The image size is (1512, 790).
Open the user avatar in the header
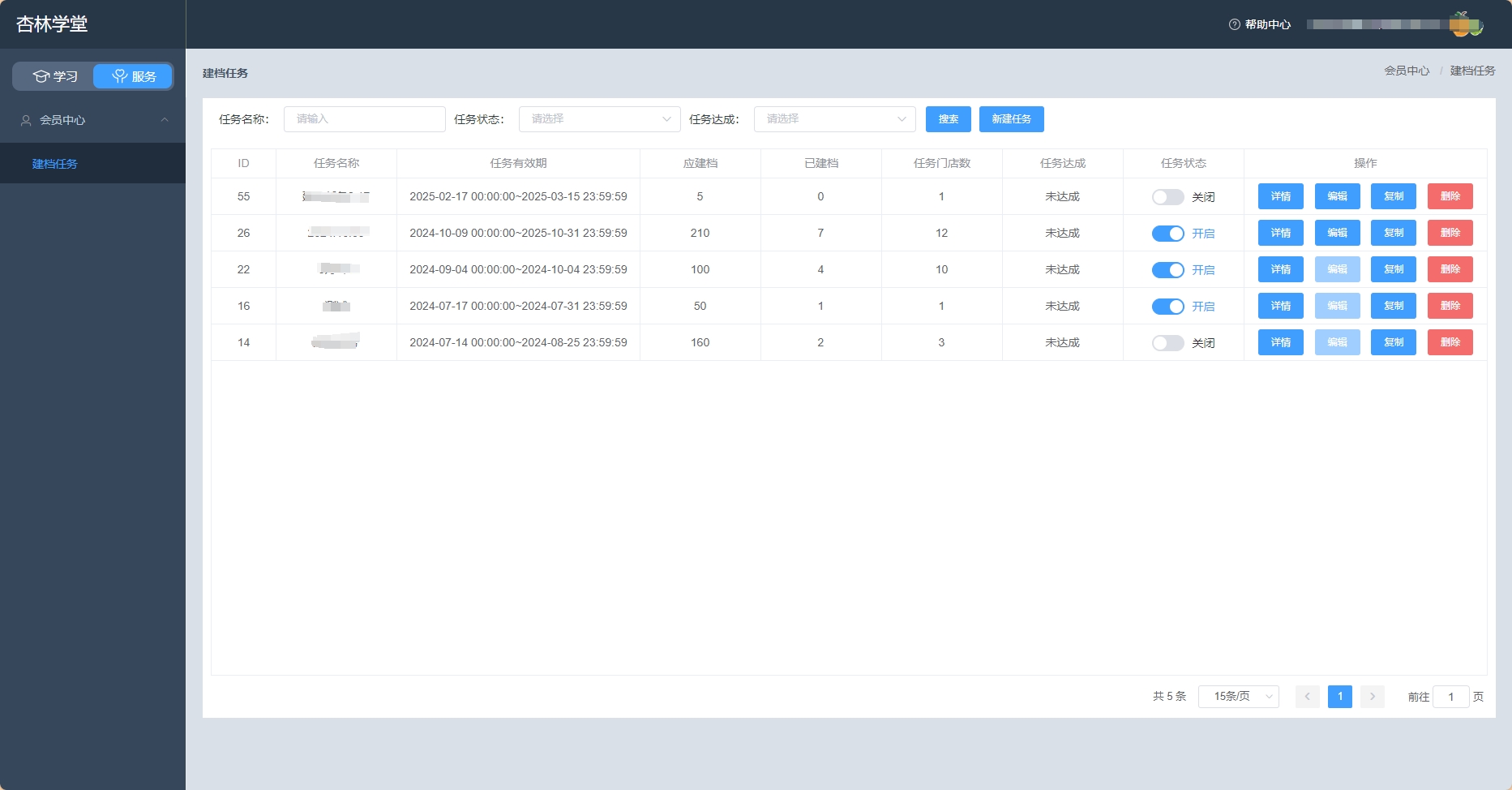[1466, 24]
